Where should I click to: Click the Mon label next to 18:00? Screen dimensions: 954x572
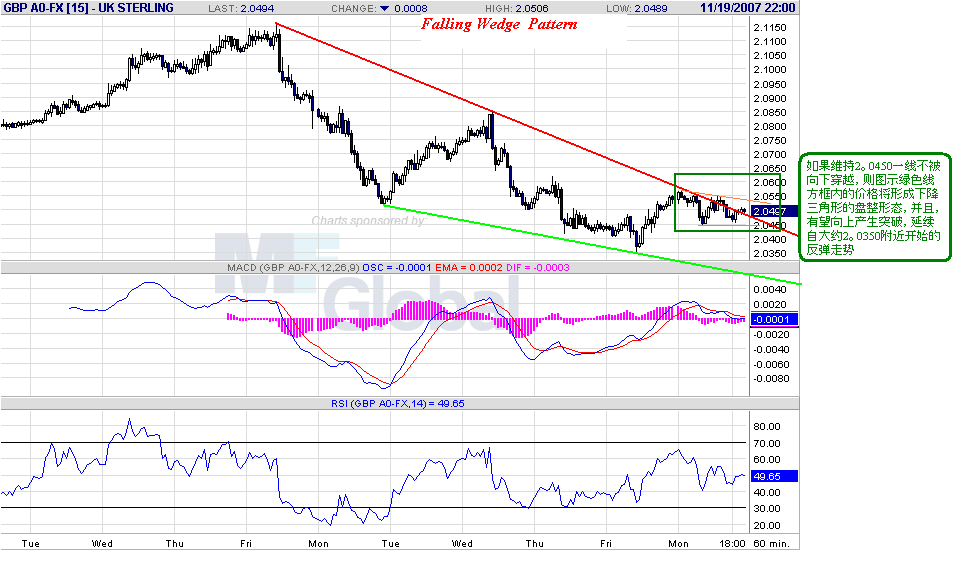(678, 544)
